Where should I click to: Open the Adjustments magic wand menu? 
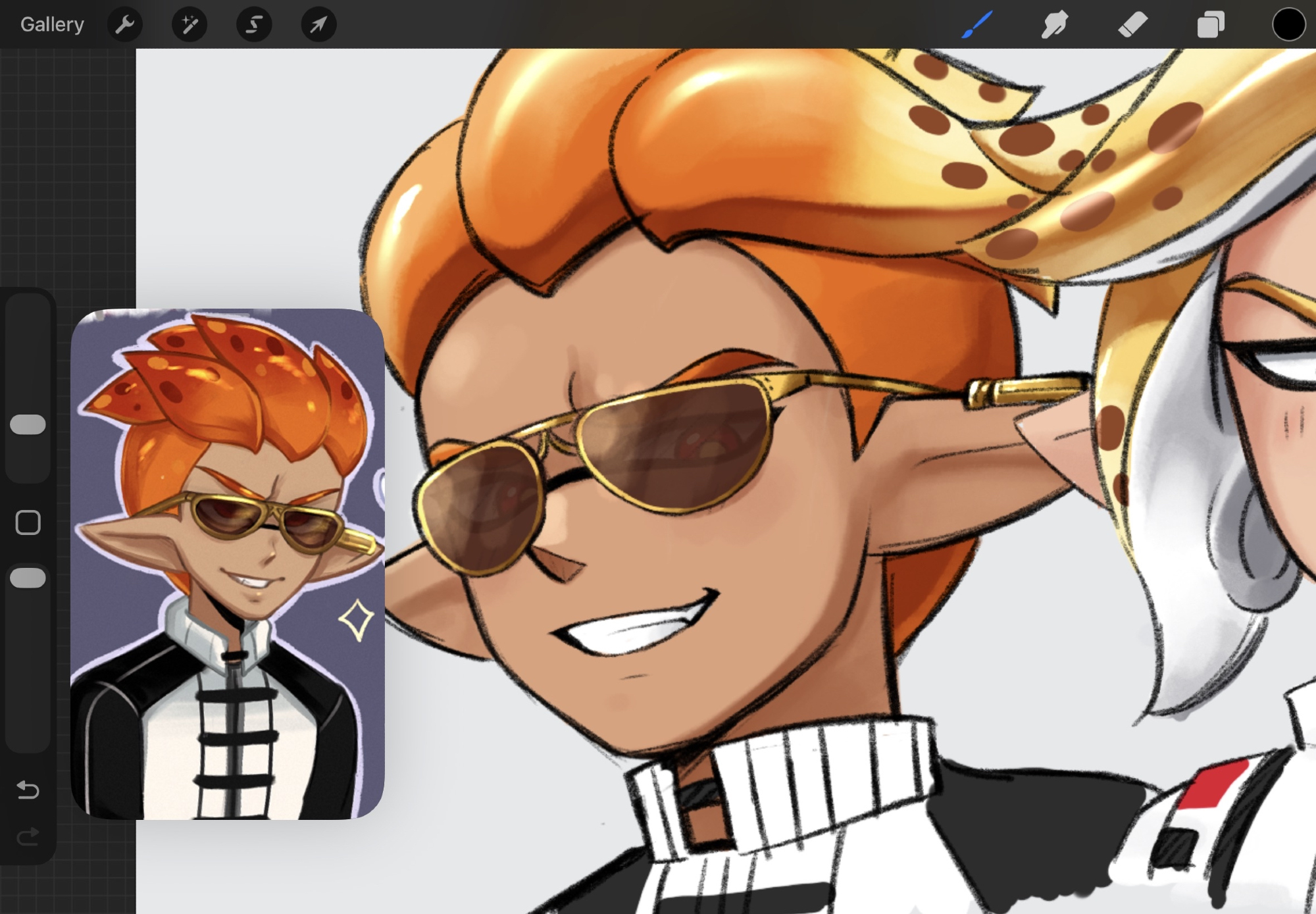(x=189, y=24)
